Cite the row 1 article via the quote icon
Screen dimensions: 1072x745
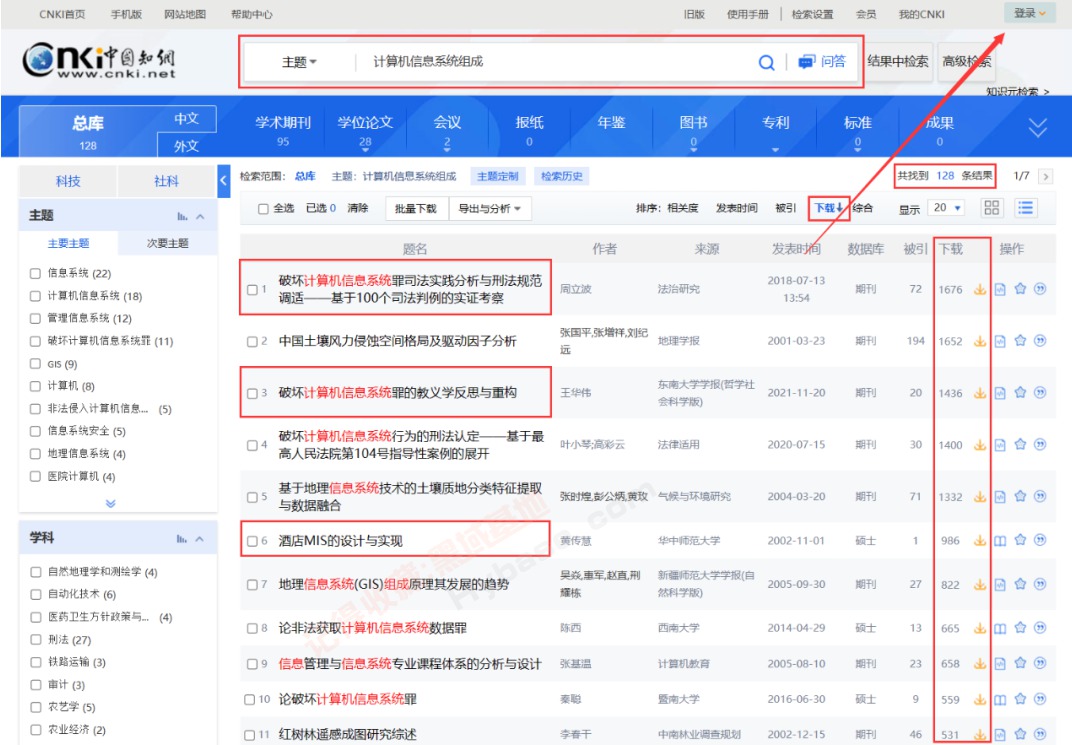coord(1040,289)
